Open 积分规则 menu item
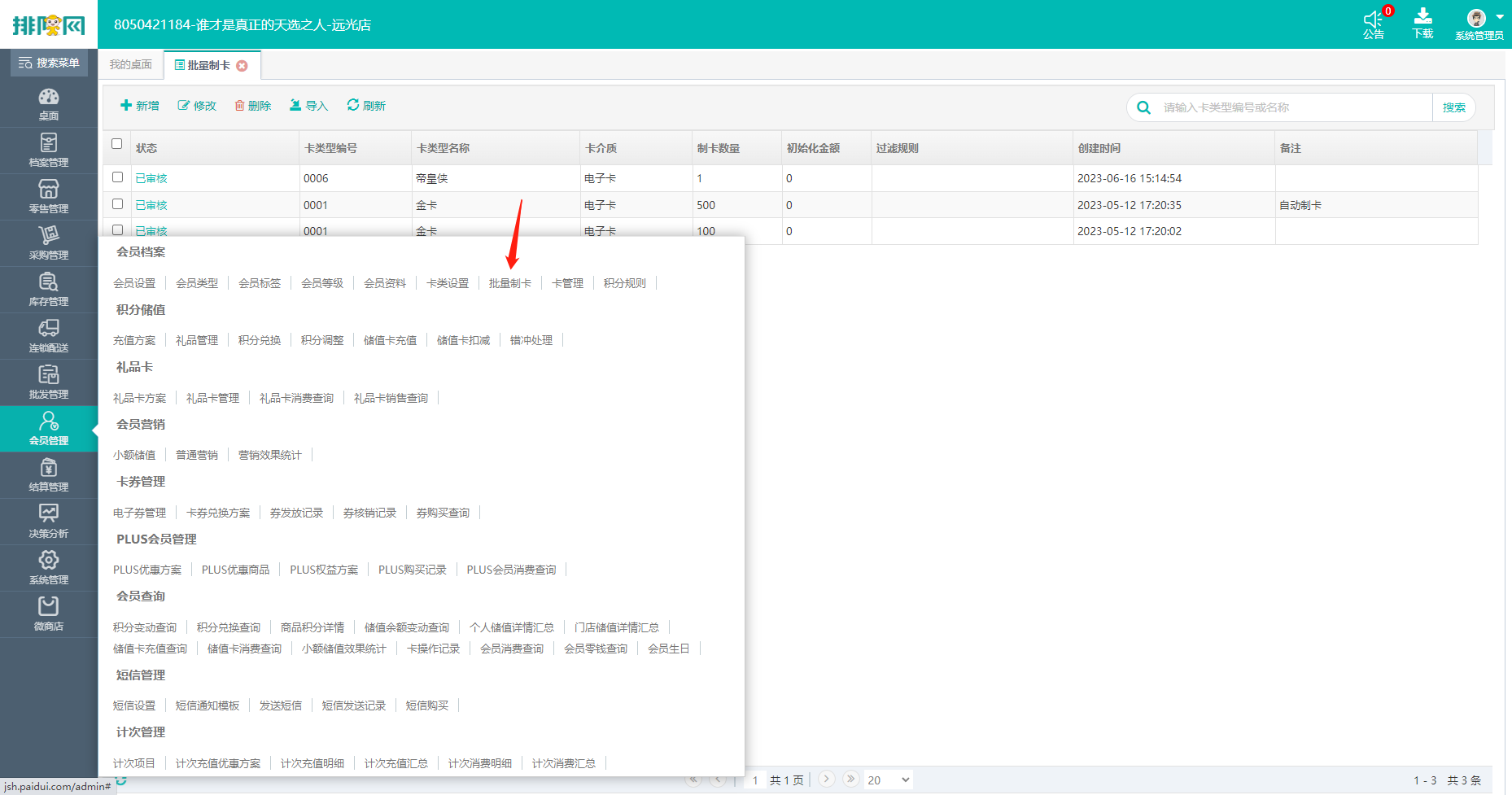 [625, 283]
